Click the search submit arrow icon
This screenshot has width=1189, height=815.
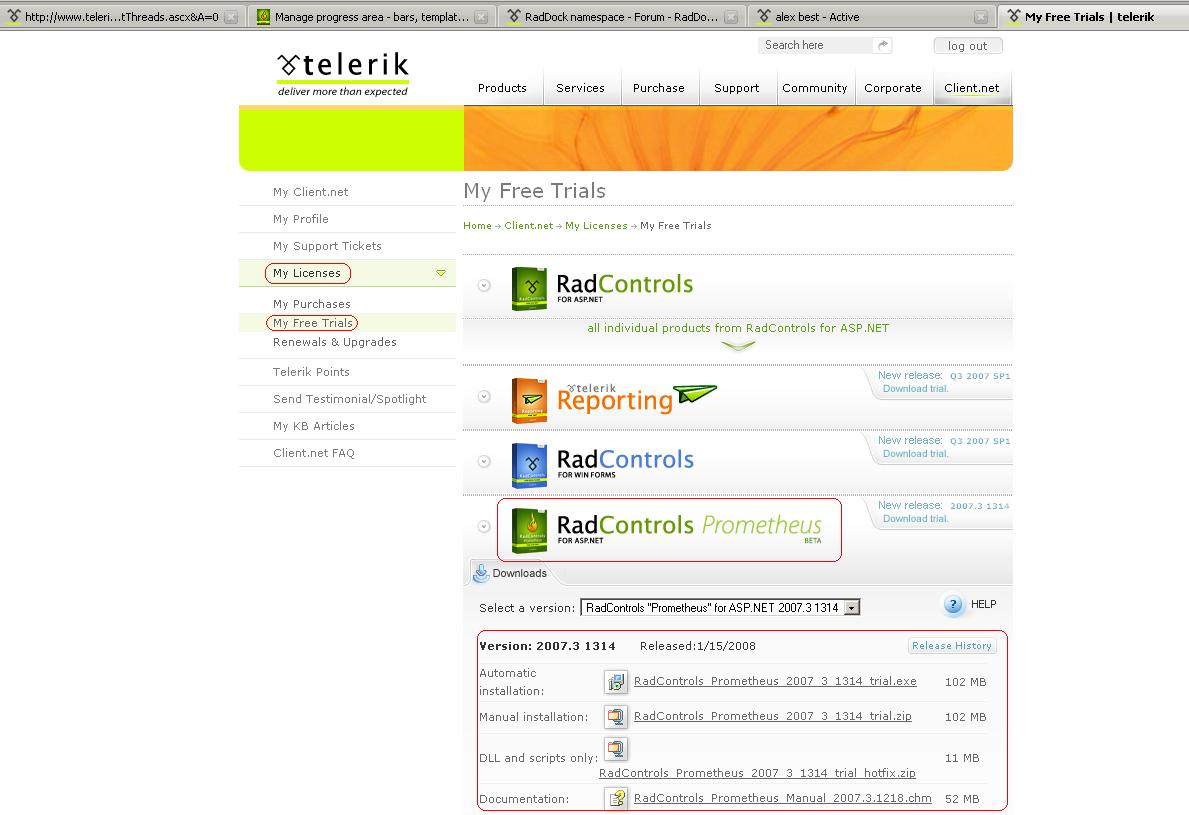[x=883, y=45]
